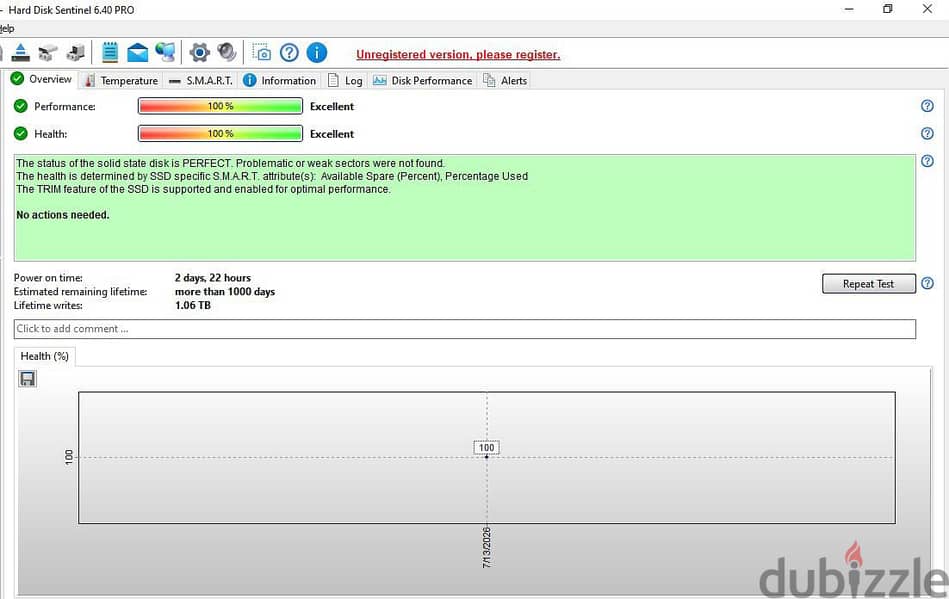
Task: Click the question mark help toolbar icon
Action: coord(289,53)
